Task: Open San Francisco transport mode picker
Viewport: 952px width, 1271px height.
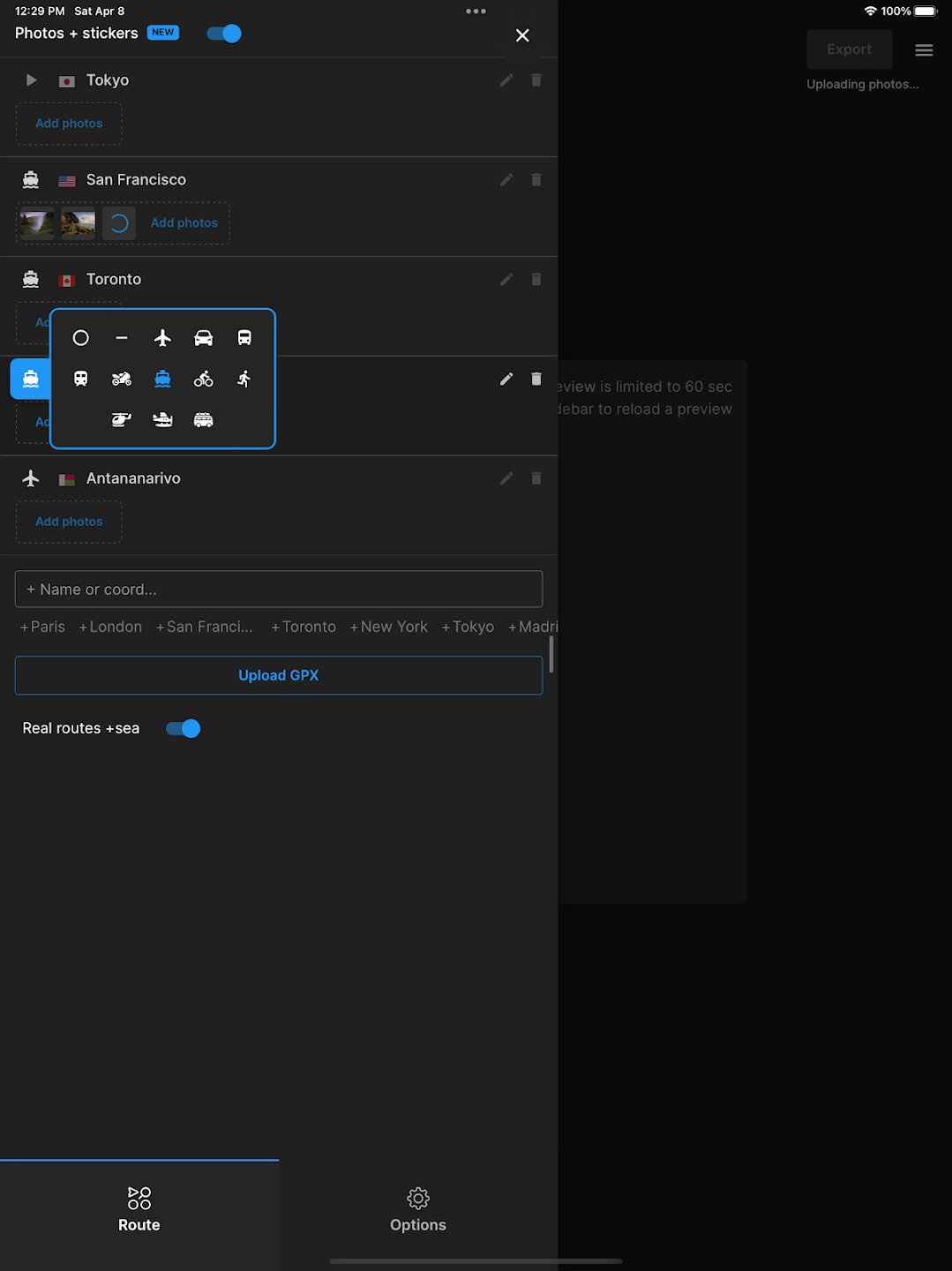Action: pos(31,180)
